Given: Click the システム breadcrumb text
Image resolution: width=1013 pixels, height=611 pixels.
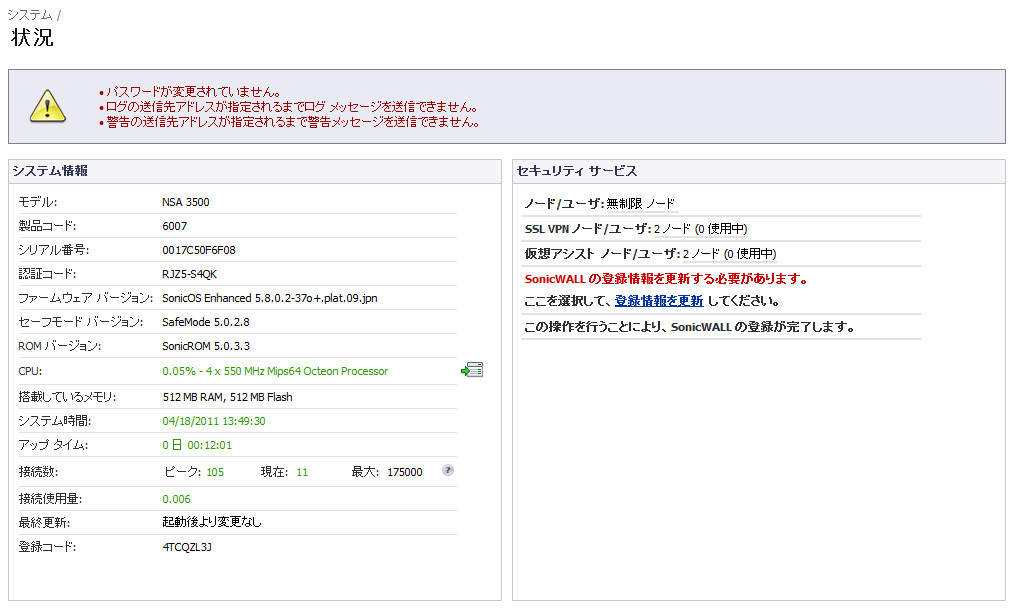Looking at the screenshot, I should (x=30, y=15).
